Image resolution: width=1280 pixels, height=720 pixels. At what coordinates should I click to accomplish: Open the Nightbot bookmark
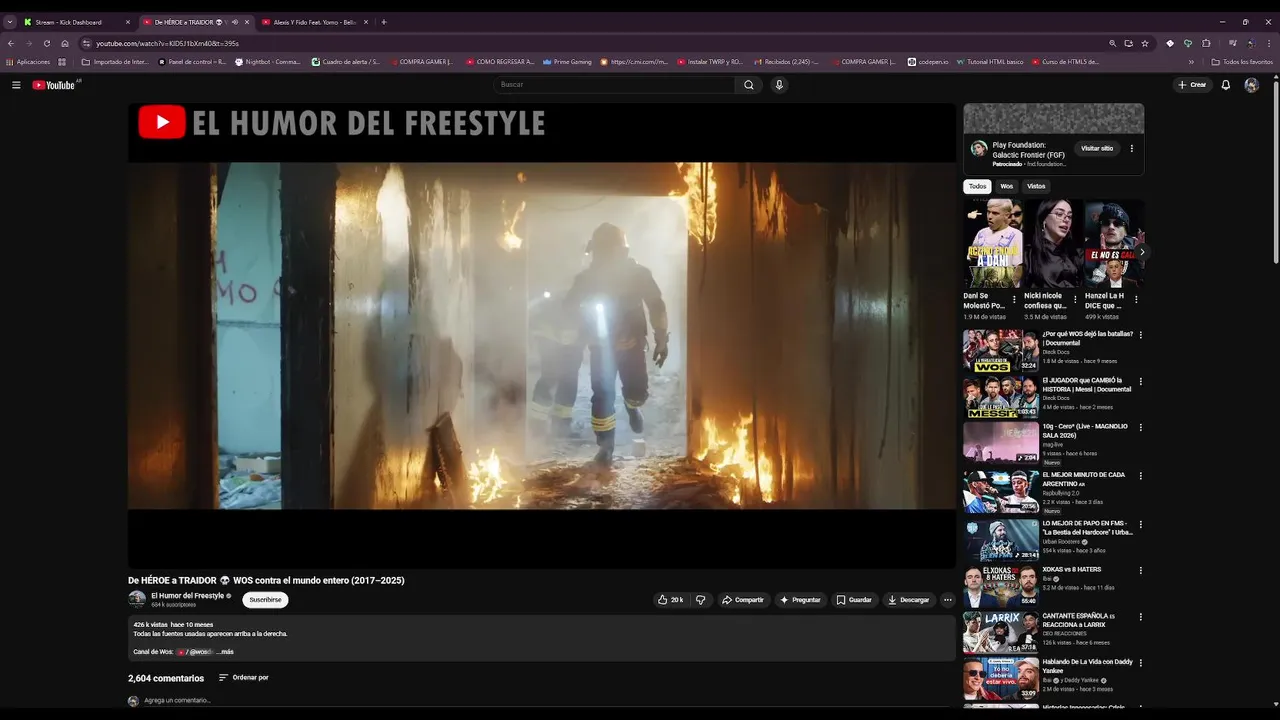coord(267,62)
